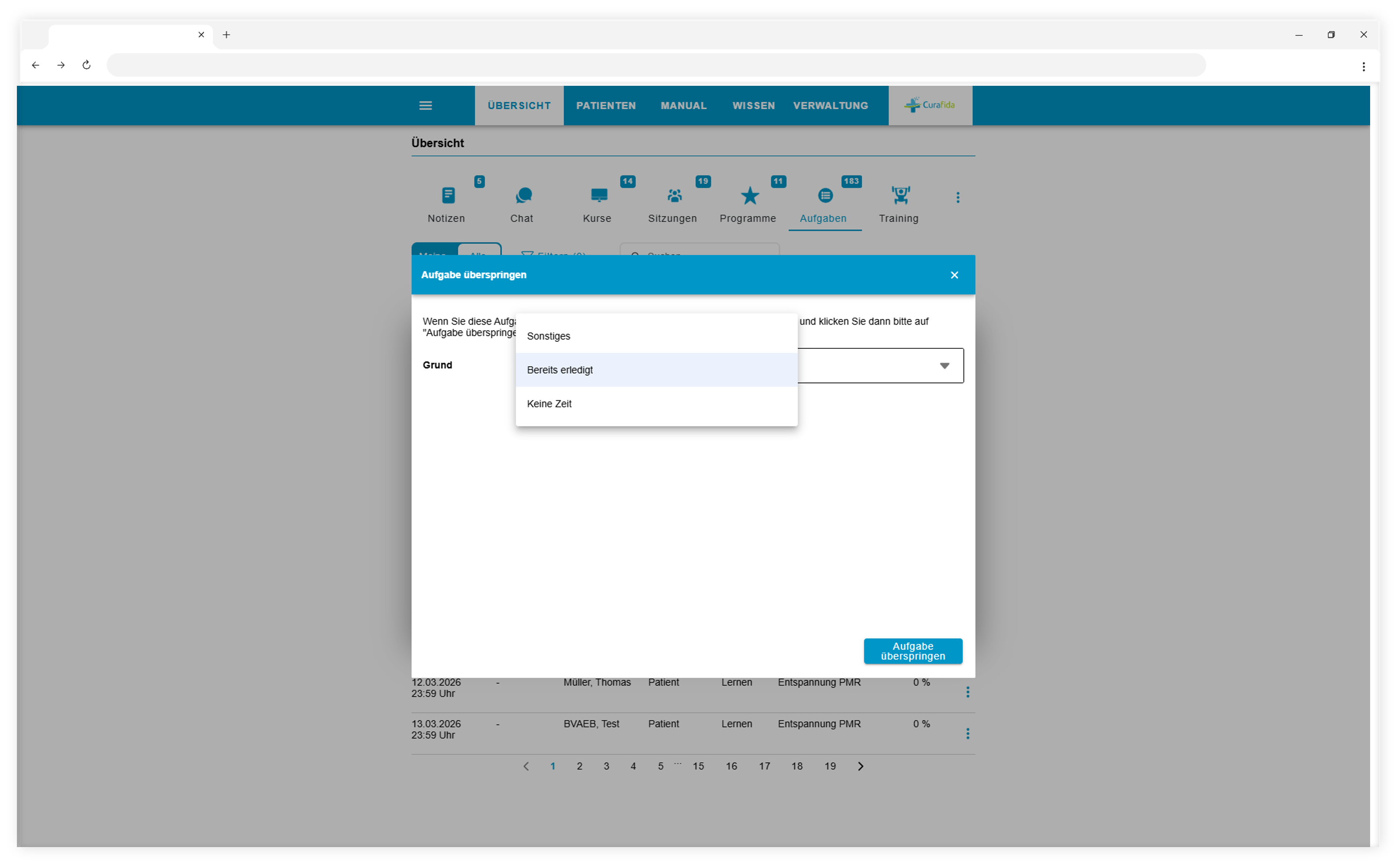Click the Übersicht page heading

point(437,143)
